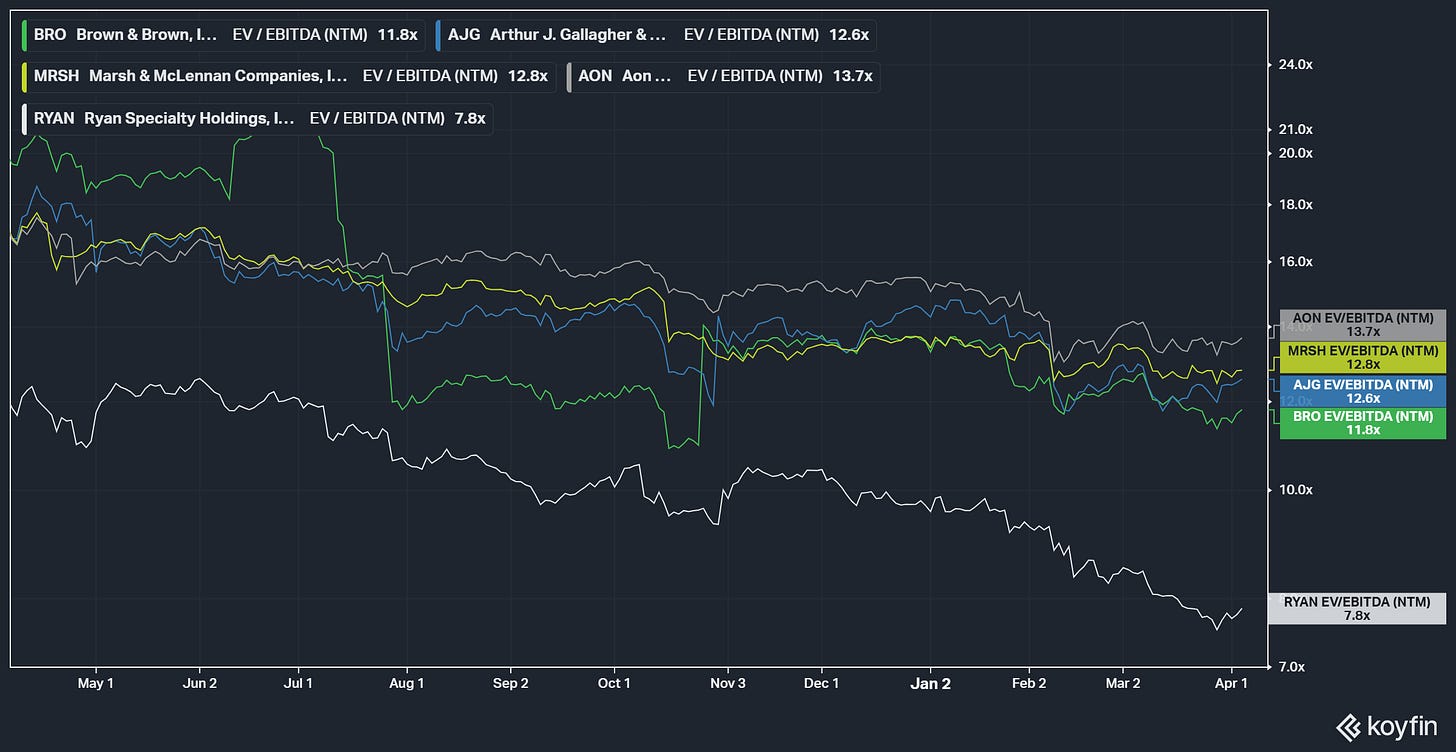Click the gray AON EV/EBITDA (NTM) axis tag
The image size is (1456, 752).
coord(1362,325)
